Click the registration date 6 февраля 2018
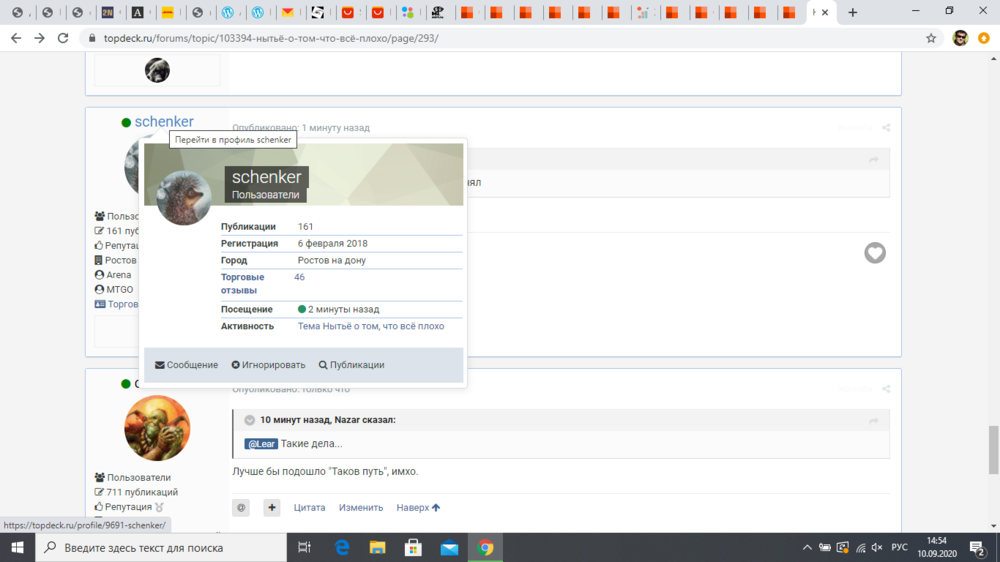1000x562 pixels. pyautogui.click(x=332, y=244)
